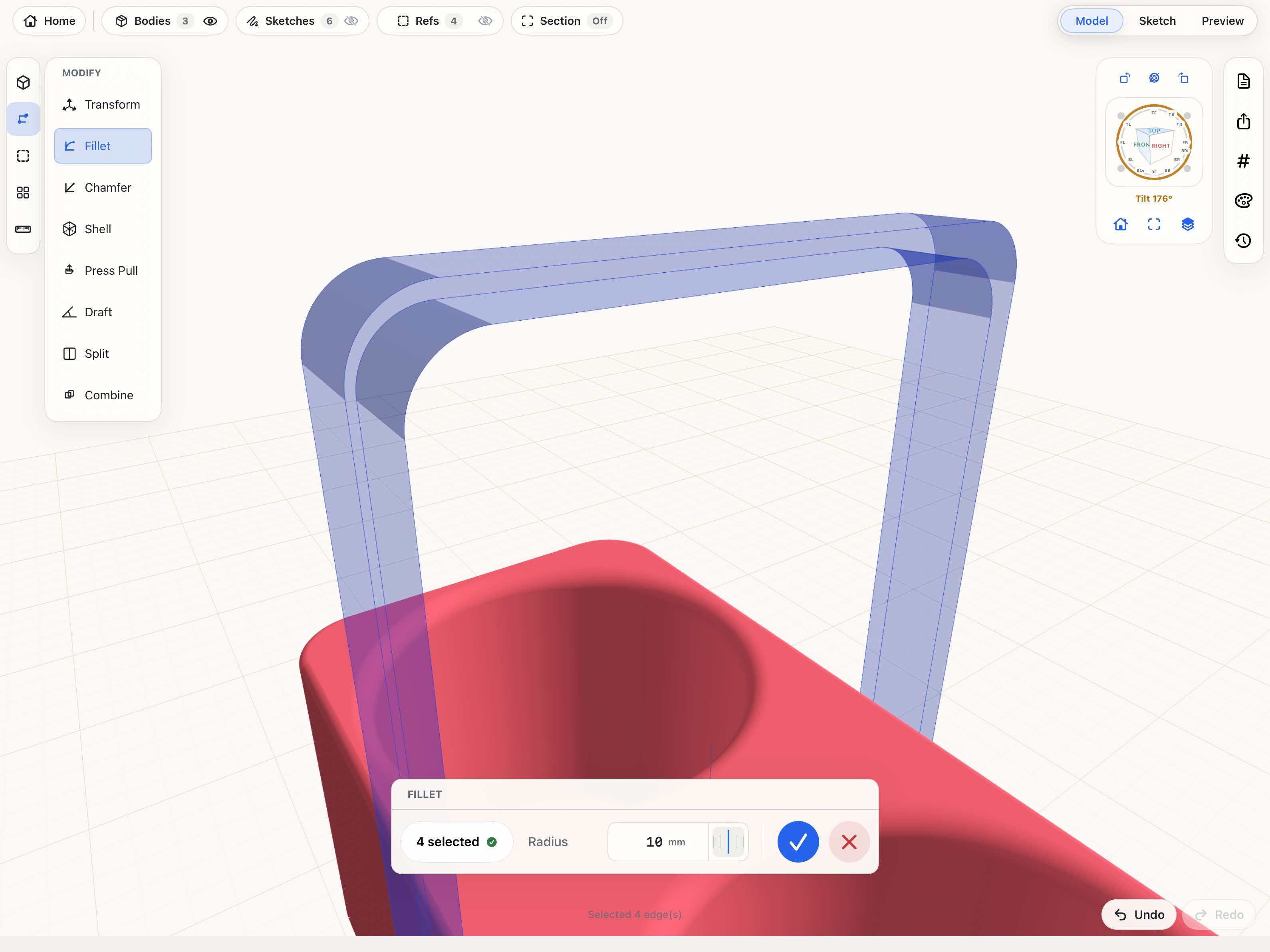Click the Refs count badge 4
This screenshot has width=1270, height=952.
tap(454, 21)
